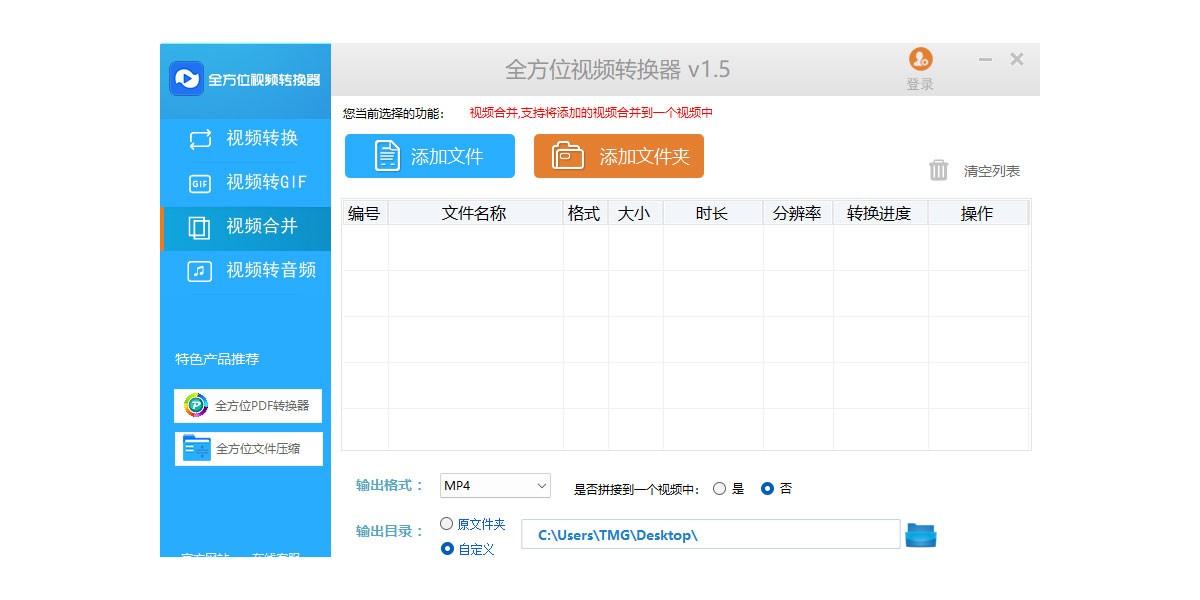Viewport: 1200px width, 600px height.
Task: Click the 特色产品推荐 sidebar heading
Action: (x=217, y=359)
